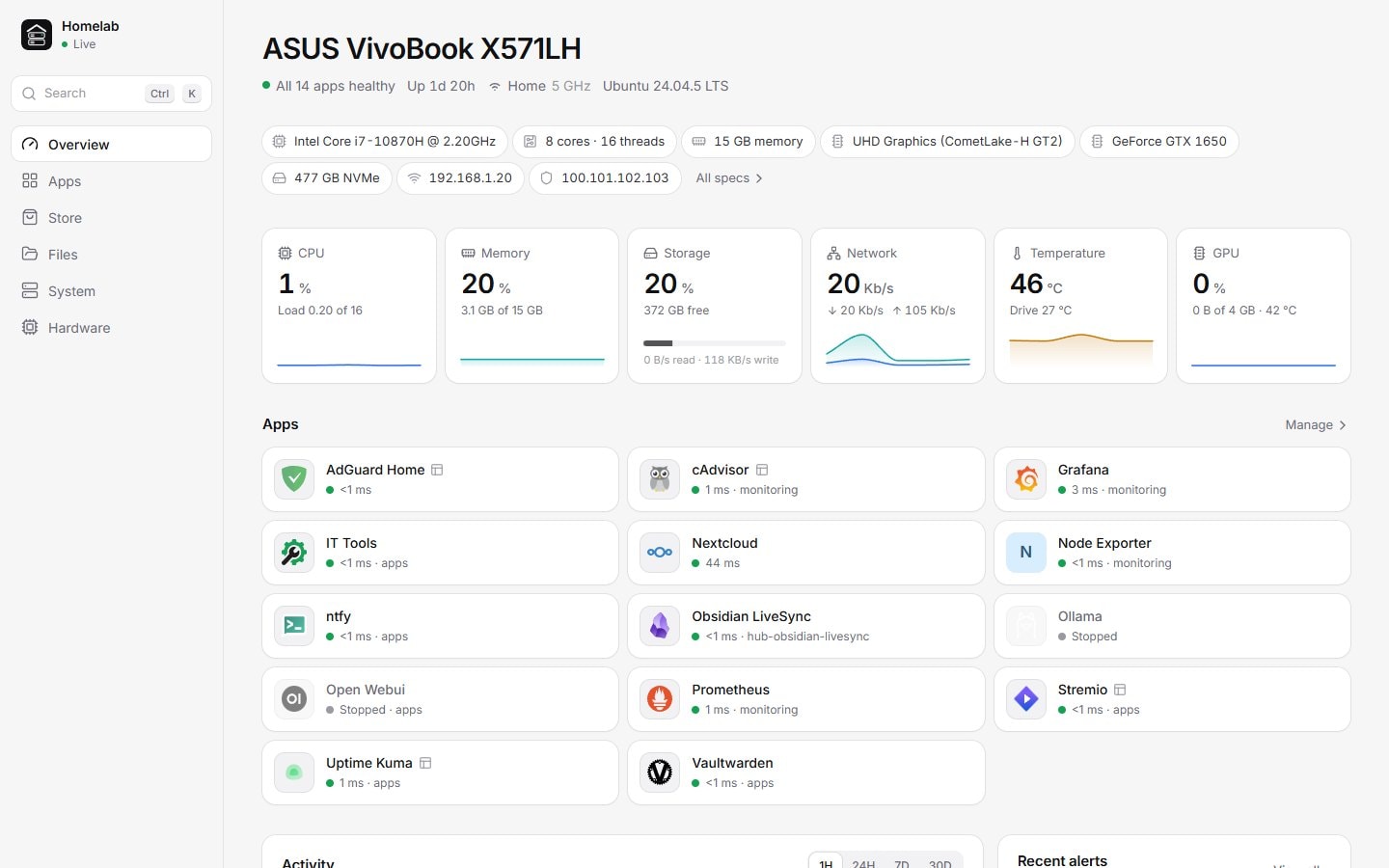Open the CPU metric card

pos(349,306)
